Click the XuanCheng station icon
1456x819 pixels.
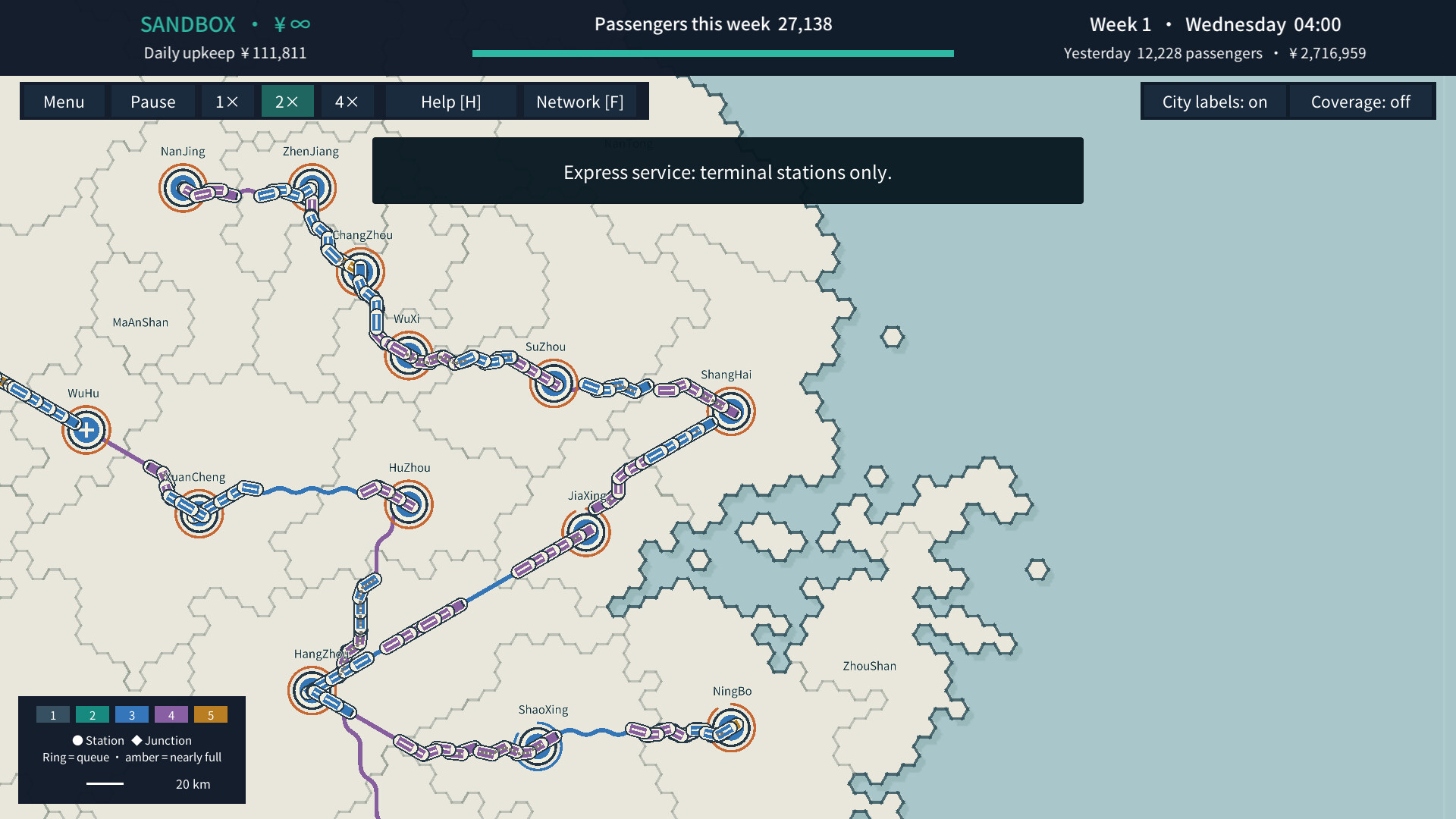coord(199,513)
